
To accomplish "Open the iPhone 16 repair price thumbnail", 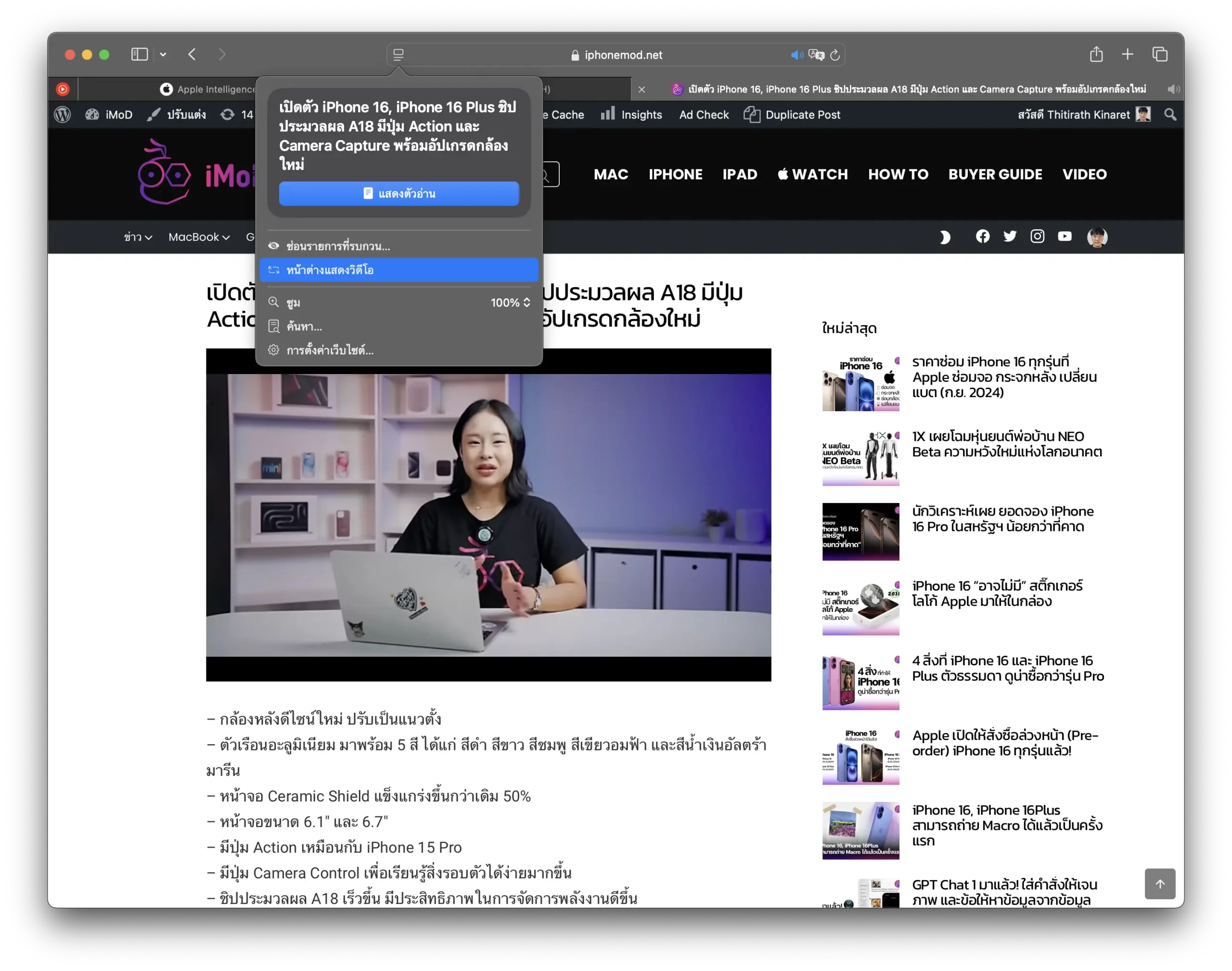I will (860, 383).
